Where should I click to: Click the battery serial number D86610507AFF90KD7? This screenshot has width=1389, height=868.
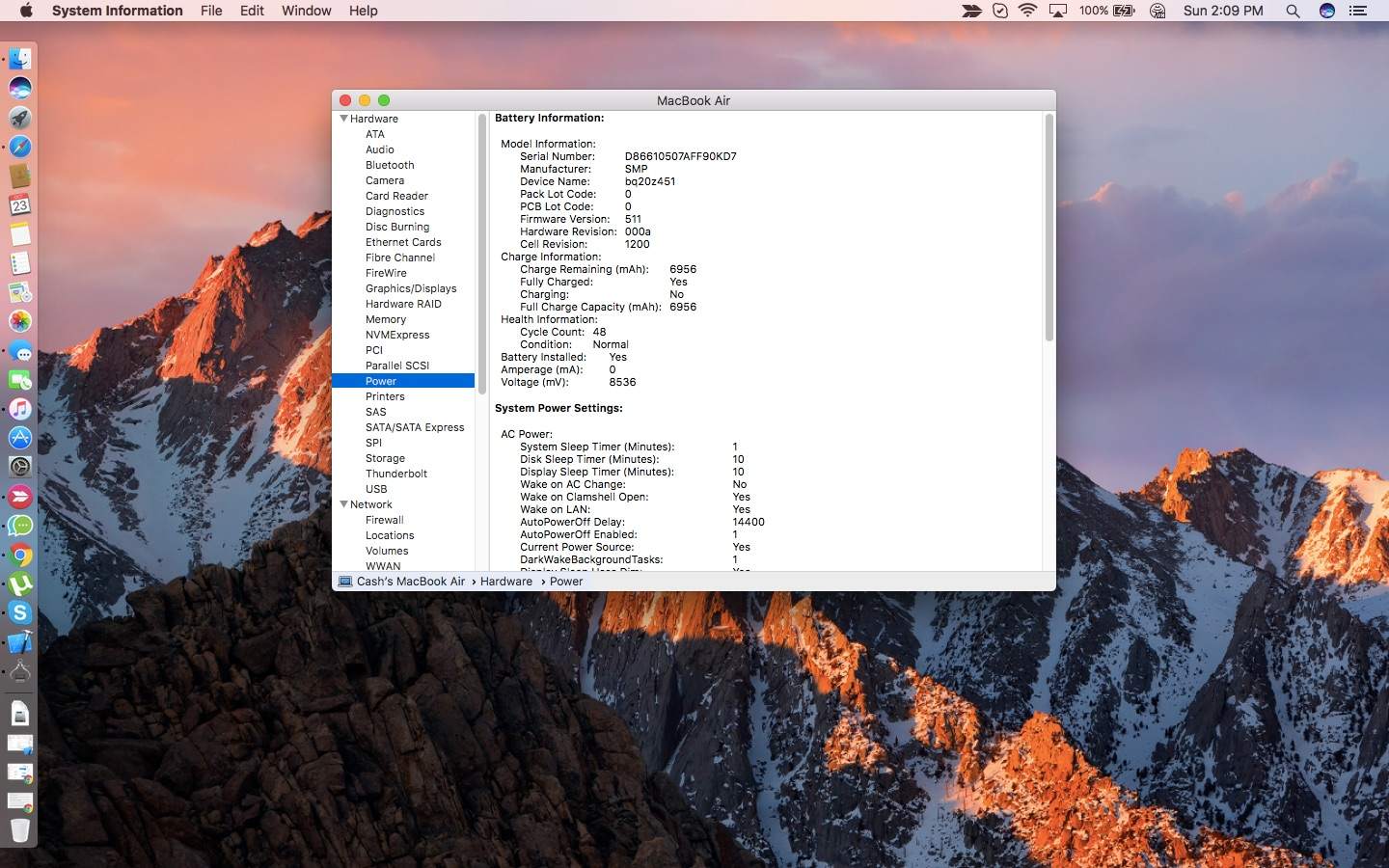[680, 156]
